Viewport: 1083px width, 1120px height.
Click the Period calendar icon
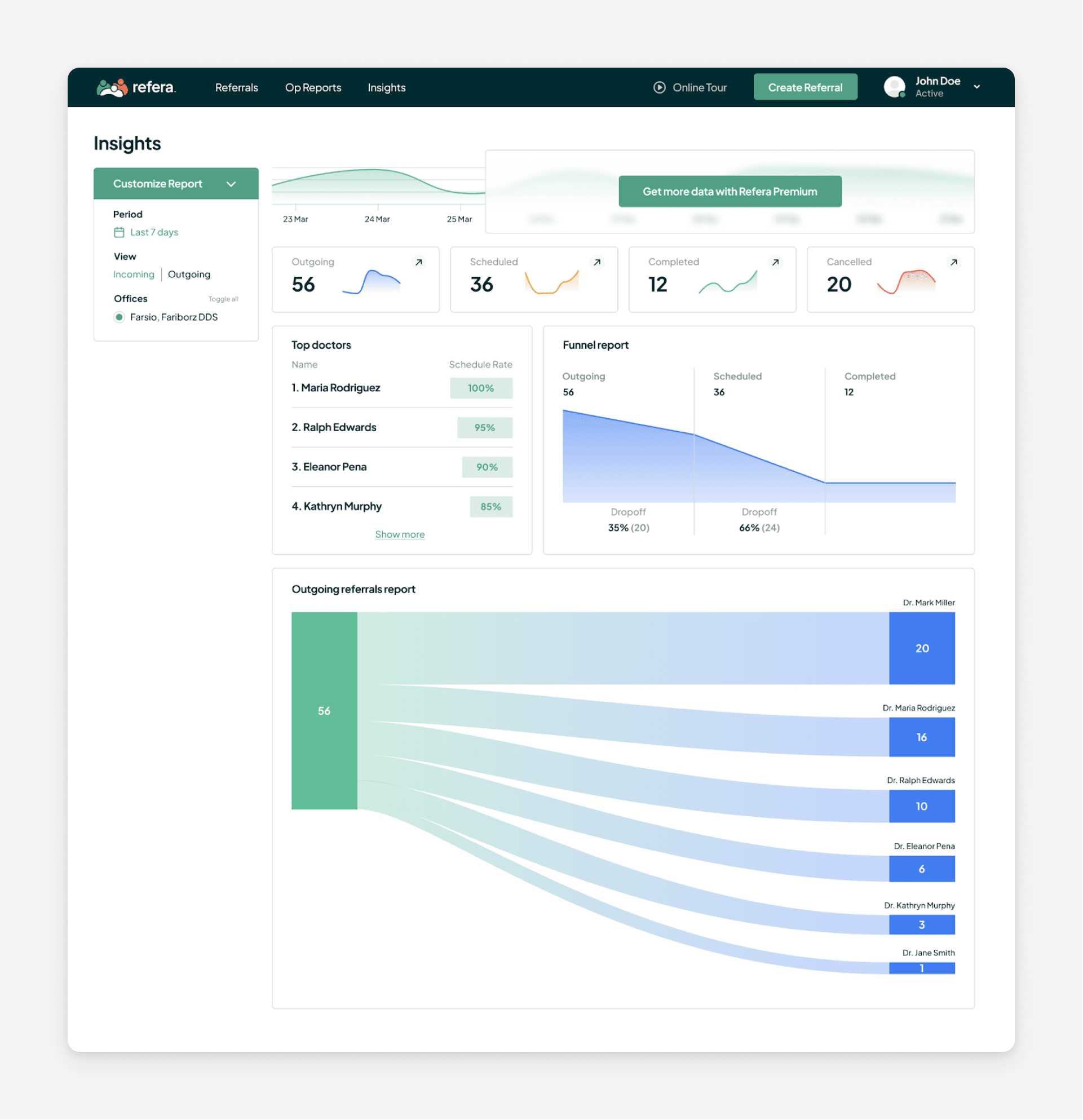119,232
